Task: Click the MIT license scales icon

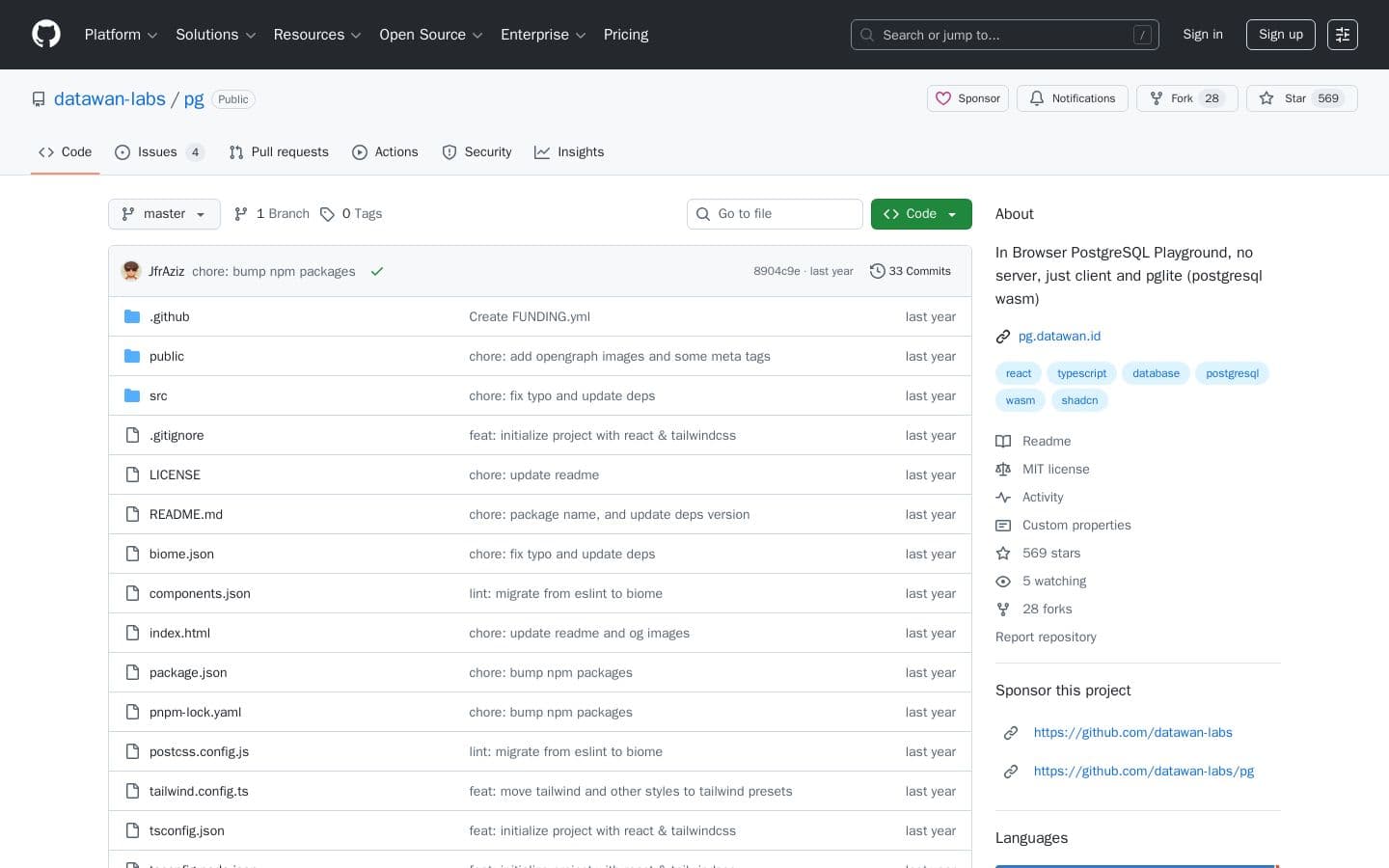Action: (x=1003, y=469)
